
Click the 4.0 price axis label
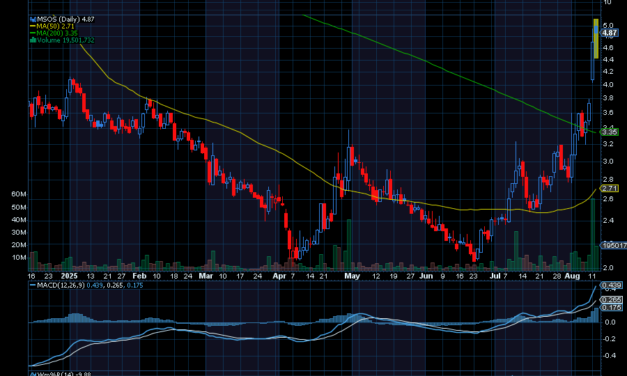[x=608, y=84]
